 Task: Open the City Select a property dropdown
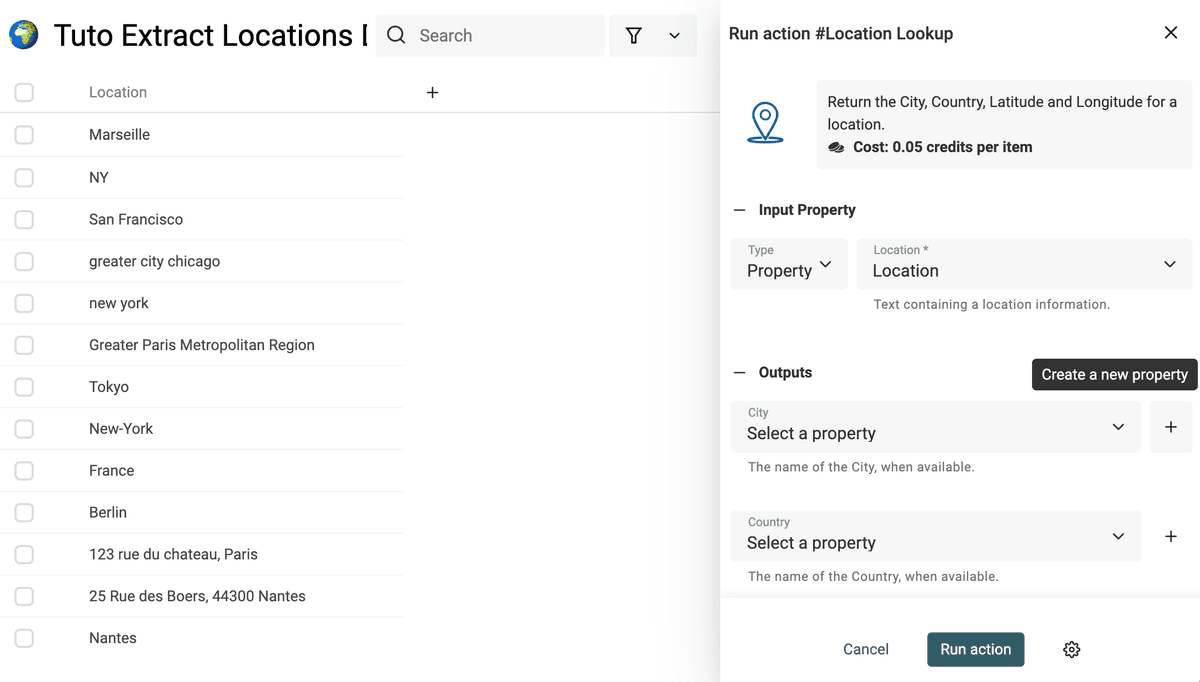(x=936, y=427)
